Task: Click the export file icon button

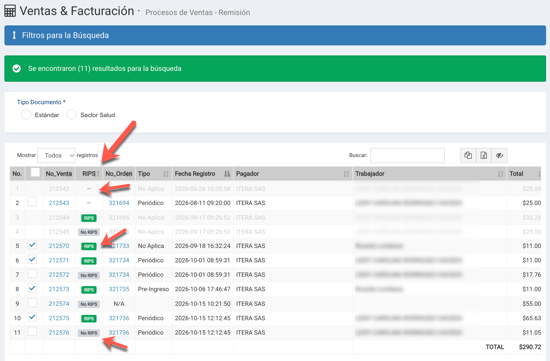Action: (484, 155)
